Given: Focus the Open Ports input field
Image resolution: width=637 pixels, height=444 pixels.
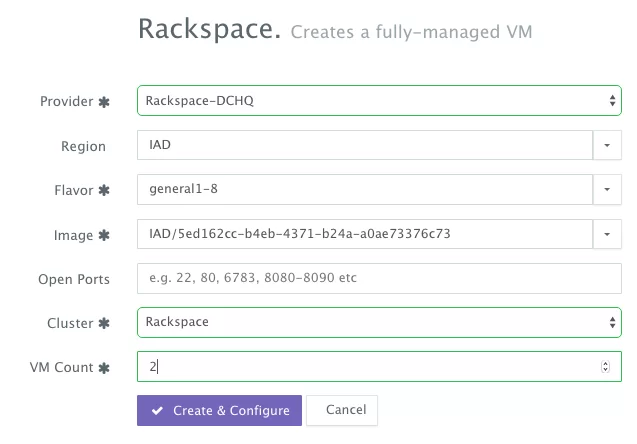Looking at the screenshot, I should (379, 278).
